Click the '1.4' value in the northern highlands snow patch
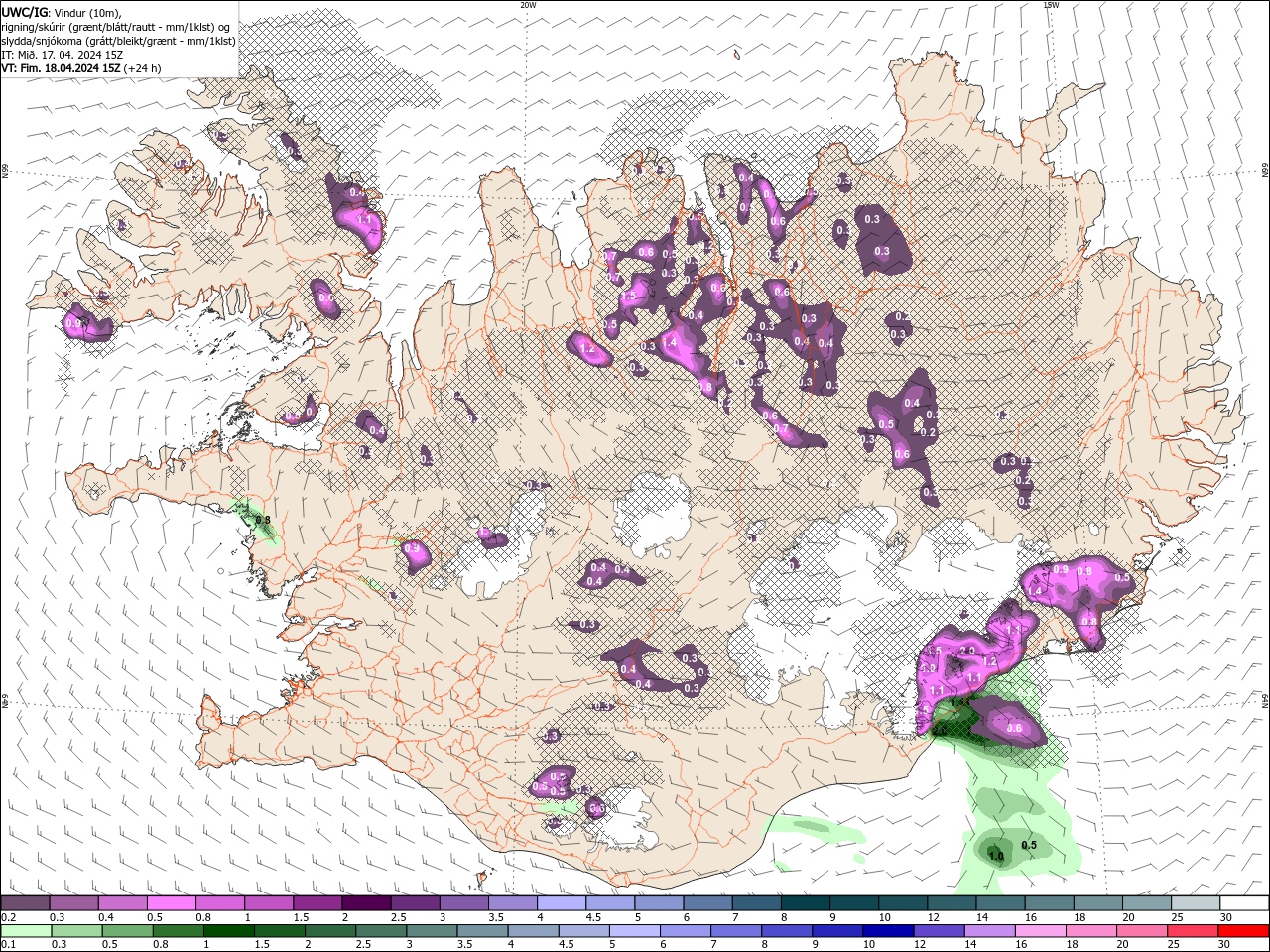The image size is (1270, 952). [x=669, y=342]
